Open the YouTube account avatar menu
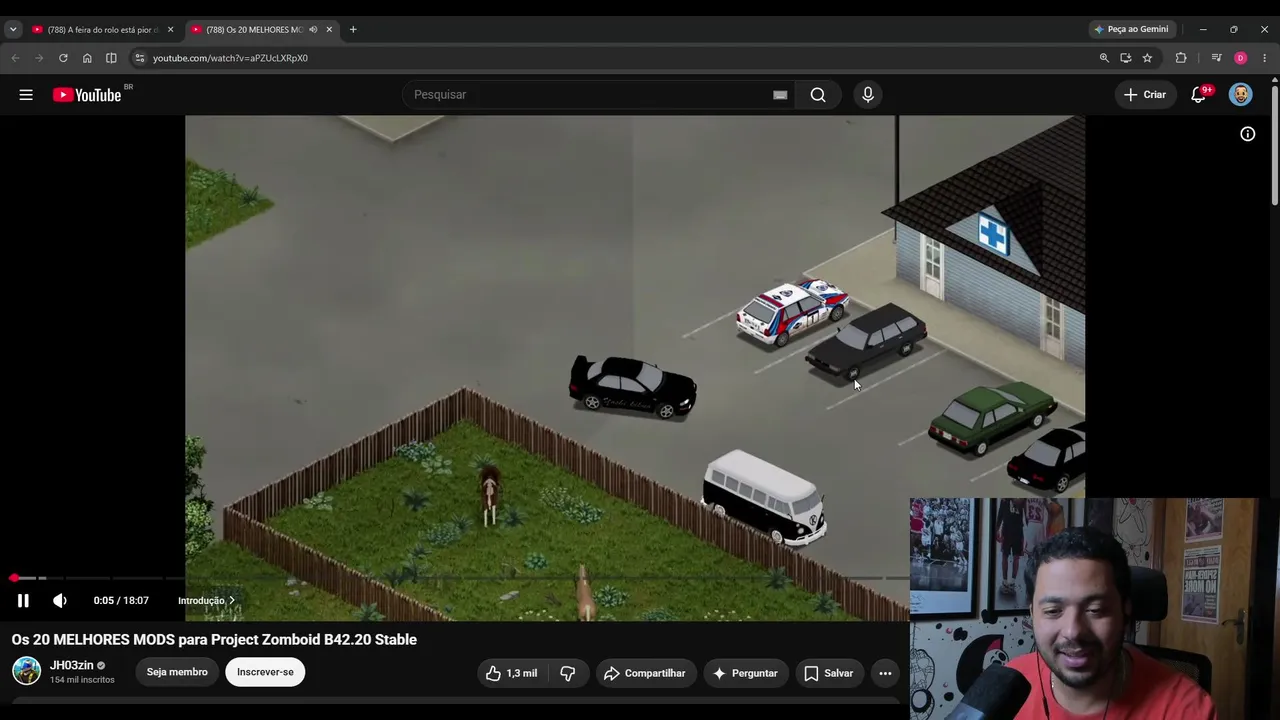The image size is (1280, 720). coord(1240,95)
